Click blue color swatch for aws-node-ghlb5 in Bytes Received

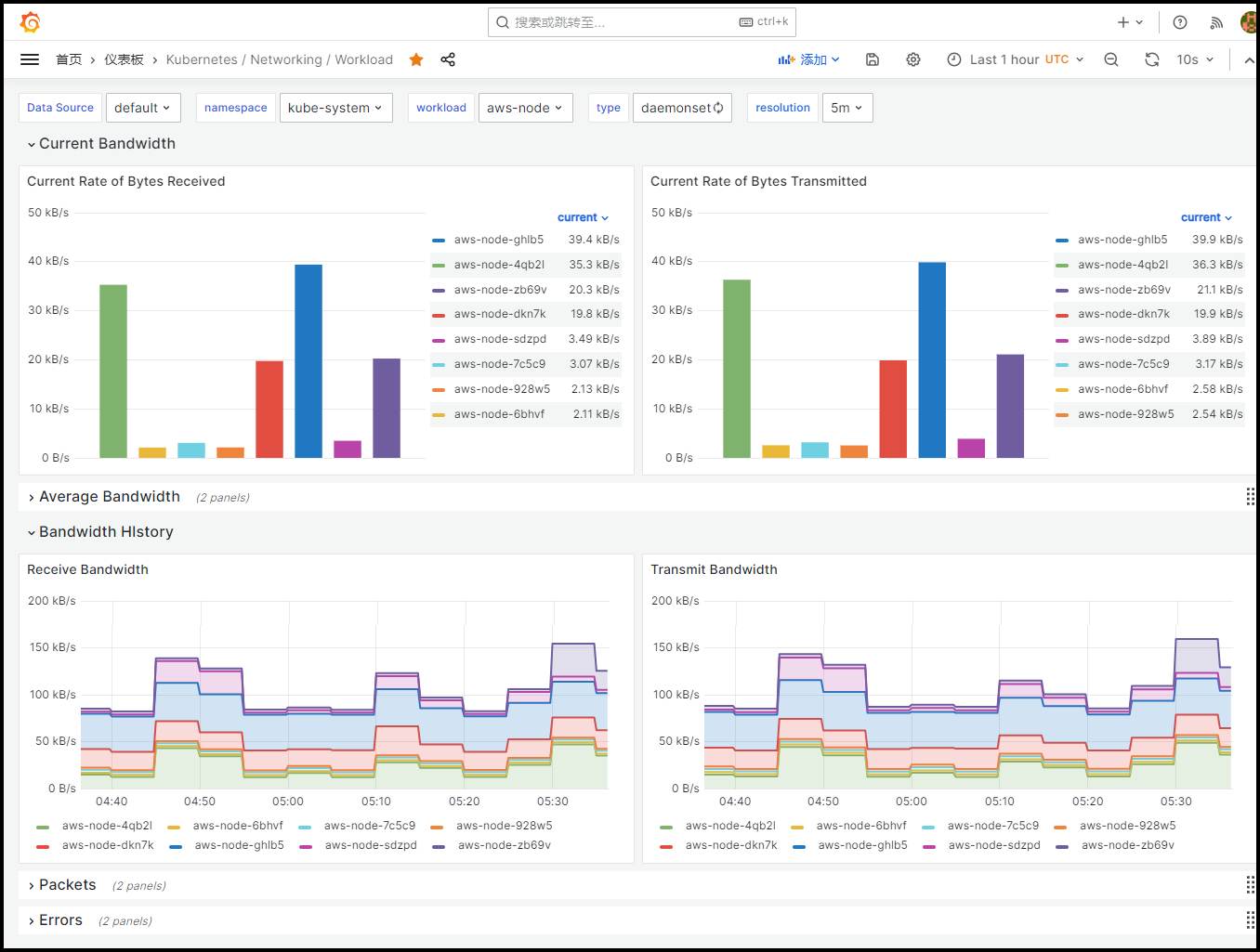[439, 241]
